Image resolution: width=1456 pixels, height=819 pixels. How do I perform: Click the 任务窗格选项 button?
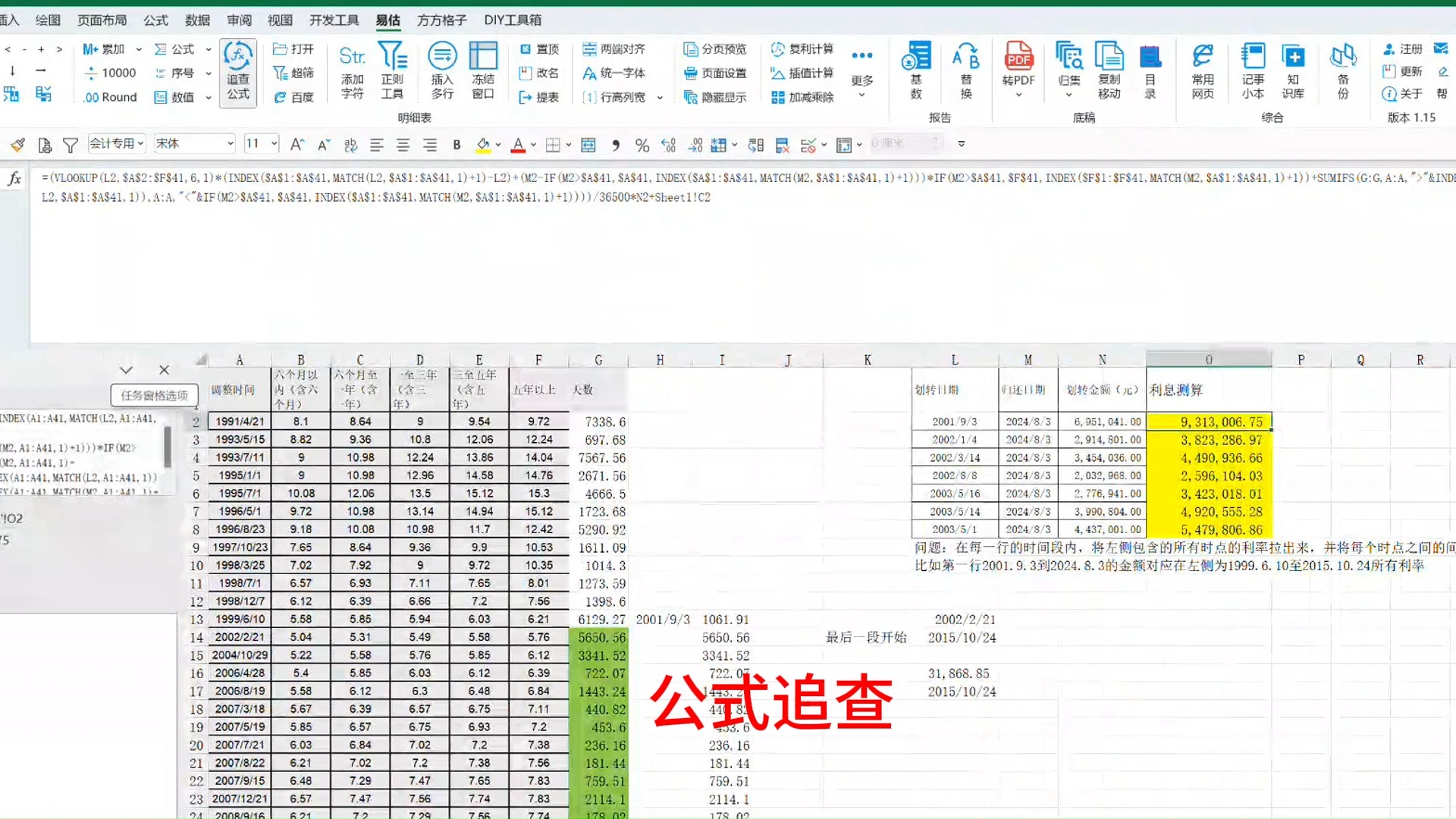154,395
